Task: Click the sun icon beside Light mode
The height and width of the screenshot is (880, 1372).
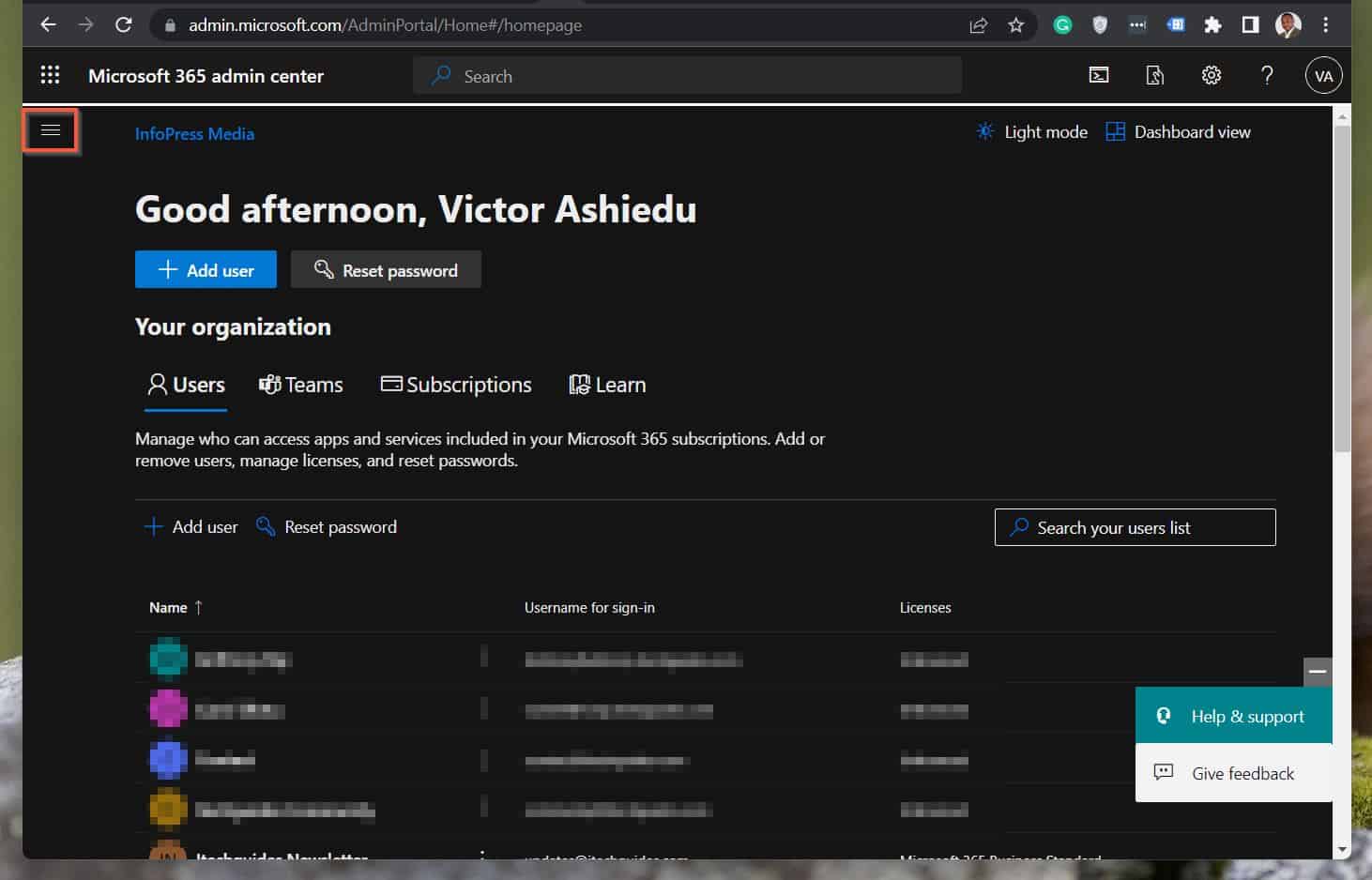Action: 984,131
